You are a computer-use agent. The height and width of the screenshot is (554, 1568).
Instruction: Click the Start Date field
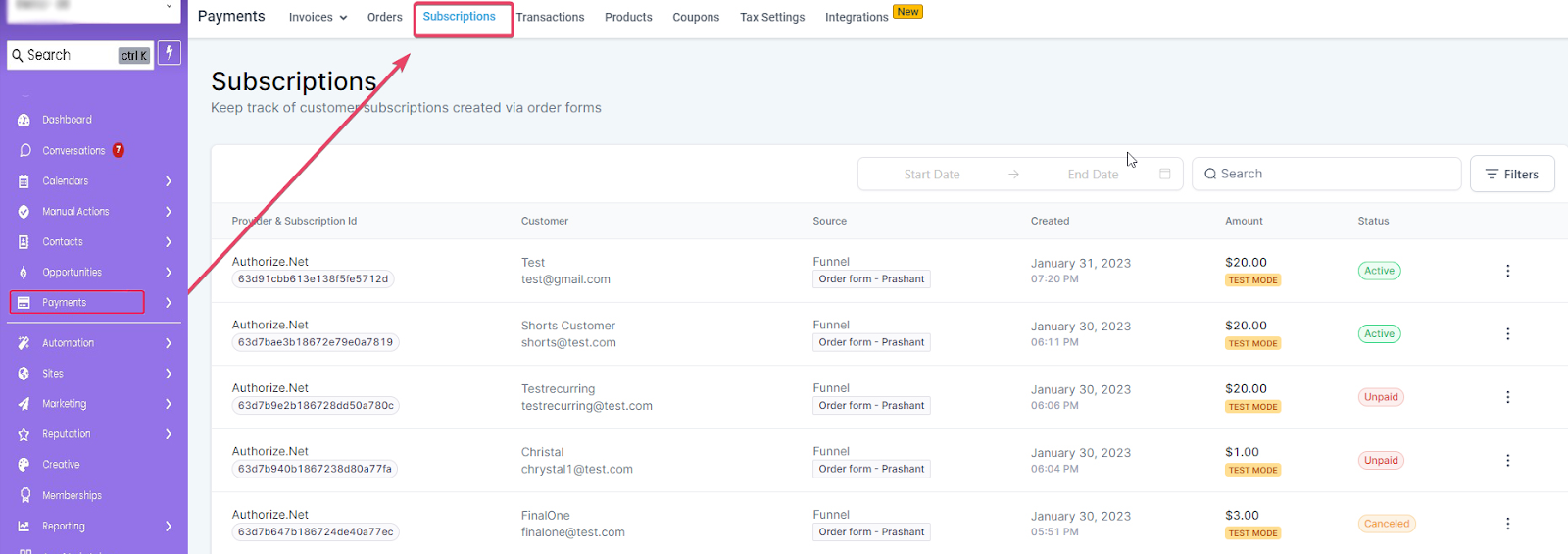coord(931,174)
